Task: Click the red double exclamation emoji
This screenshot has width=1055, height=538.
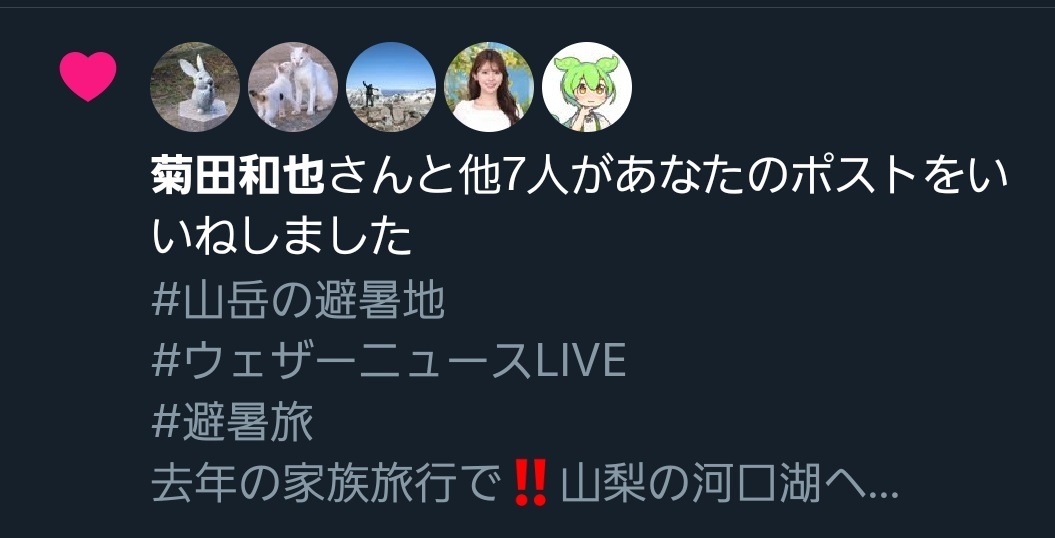Action: (x=530, y=486)
